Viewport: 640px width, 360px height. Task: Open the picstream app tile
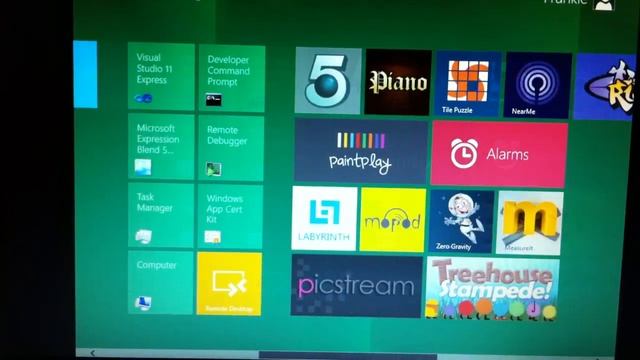tap(357, 286)
